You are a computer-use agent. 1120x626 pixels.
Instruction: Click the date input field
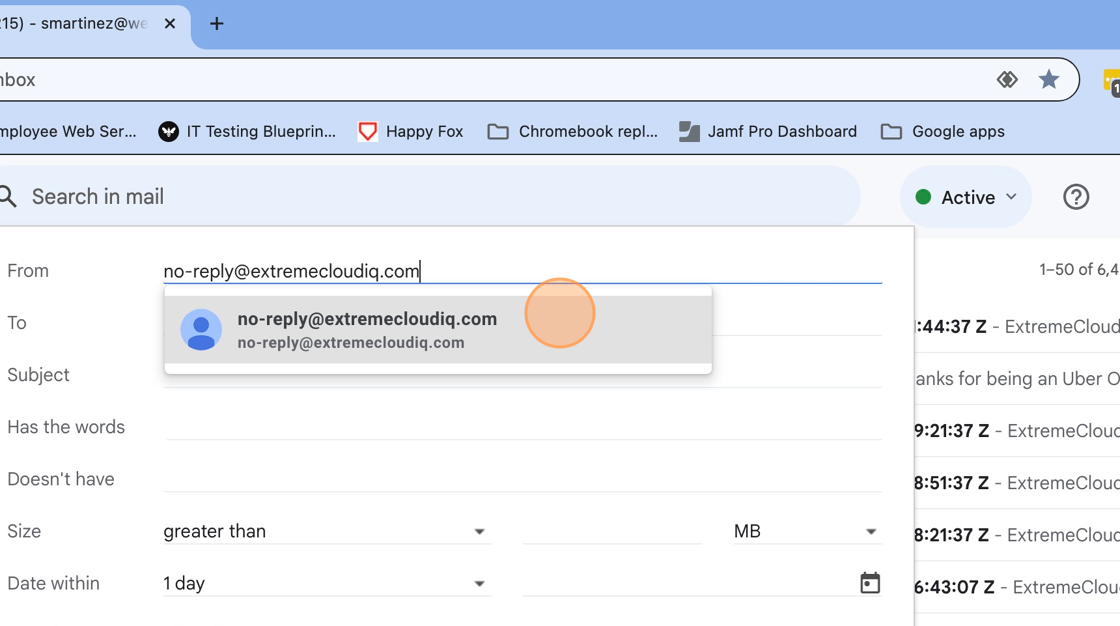[x=689, y=583]
